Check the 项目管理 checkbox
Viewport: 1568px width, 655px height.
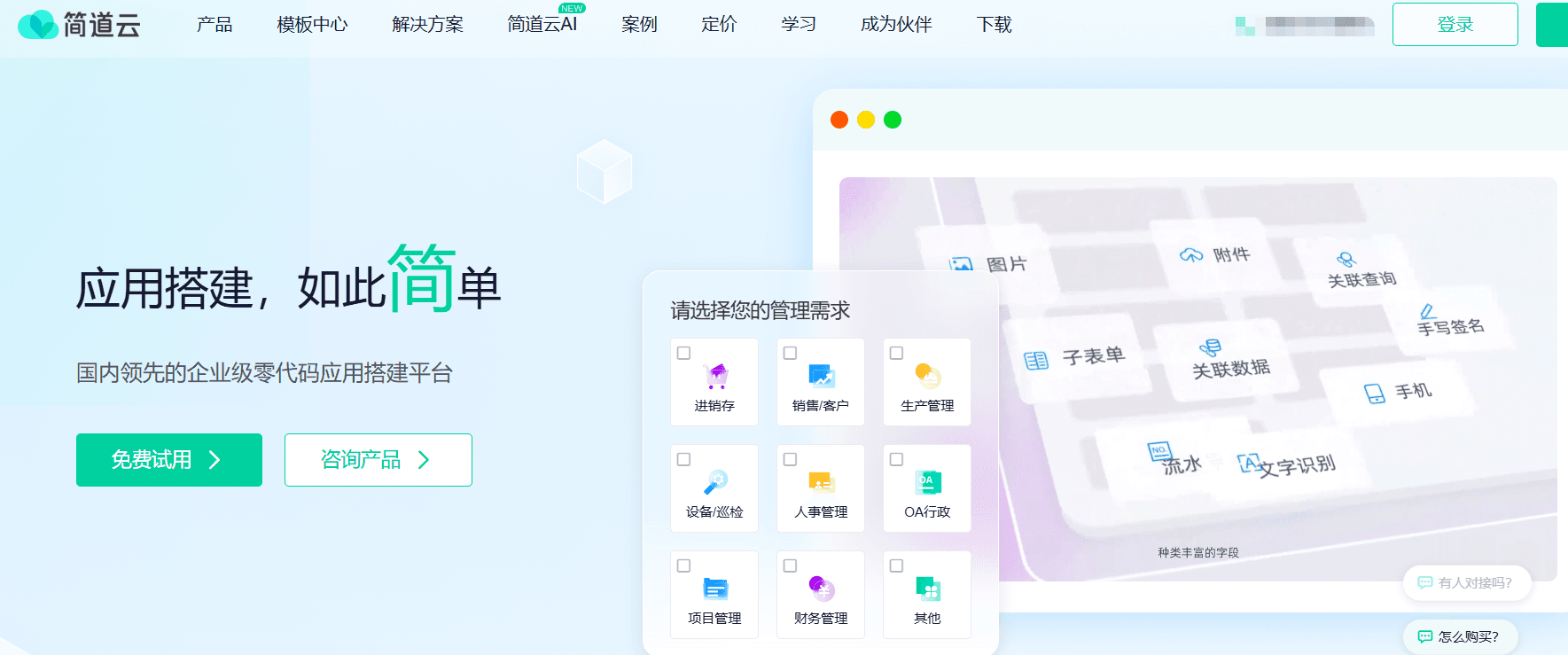(x=683, y=565)
